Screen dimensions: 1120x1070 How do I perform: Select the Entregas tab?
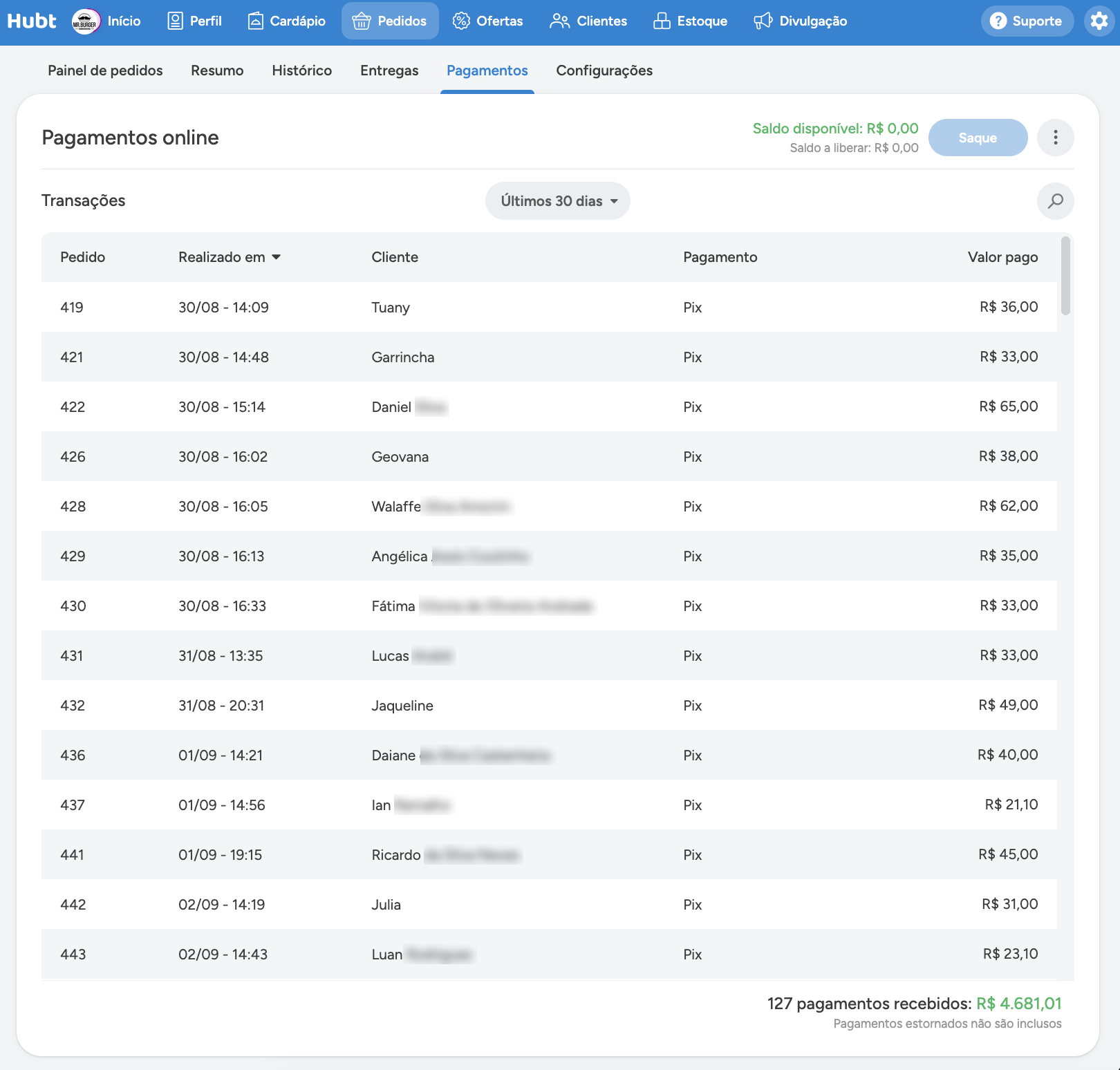(x=389, y=71)
